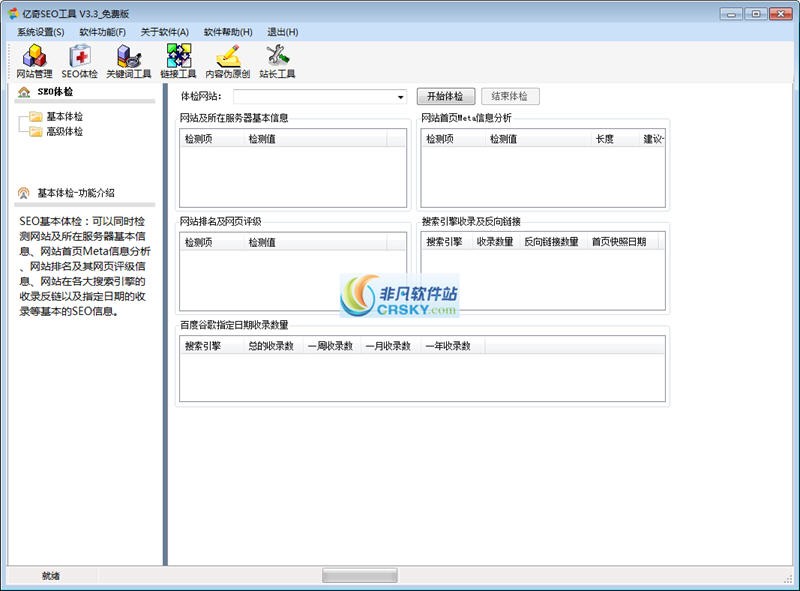
Task: Open the 站长工具 wrench icon
Action: click(x=277, y=56)
